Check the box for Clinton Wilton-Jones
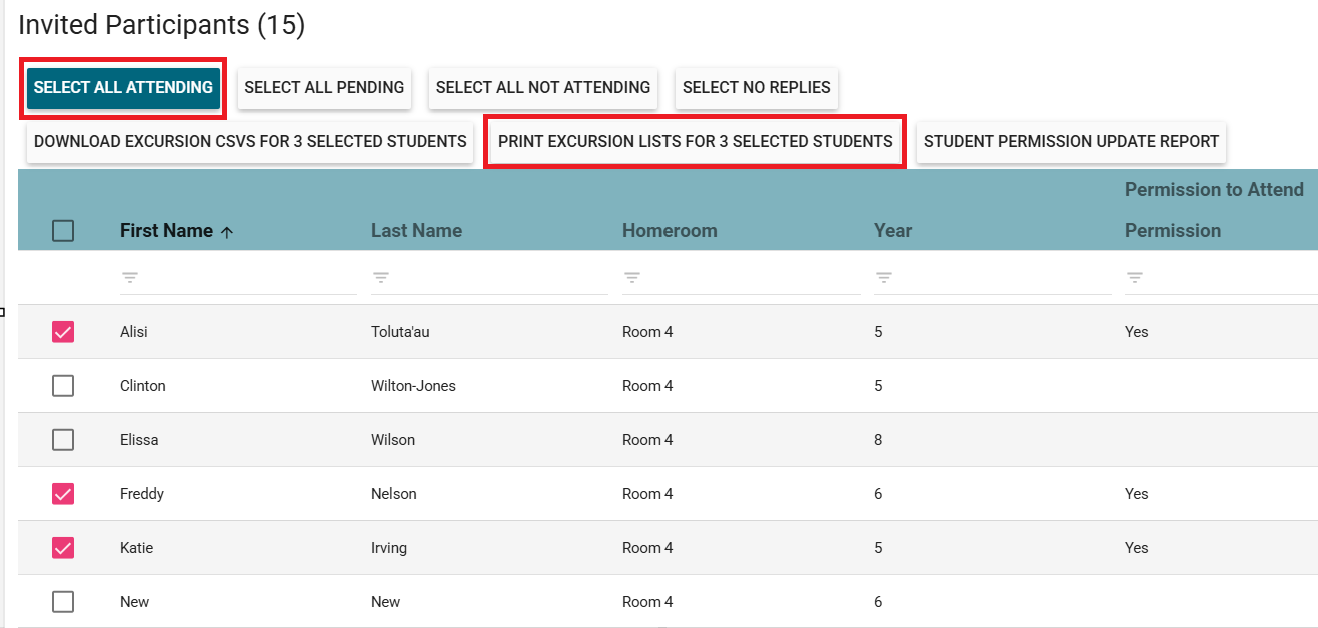Image resolution: width=1318 pixels, height=628 pixels. [x=63, y=386]
